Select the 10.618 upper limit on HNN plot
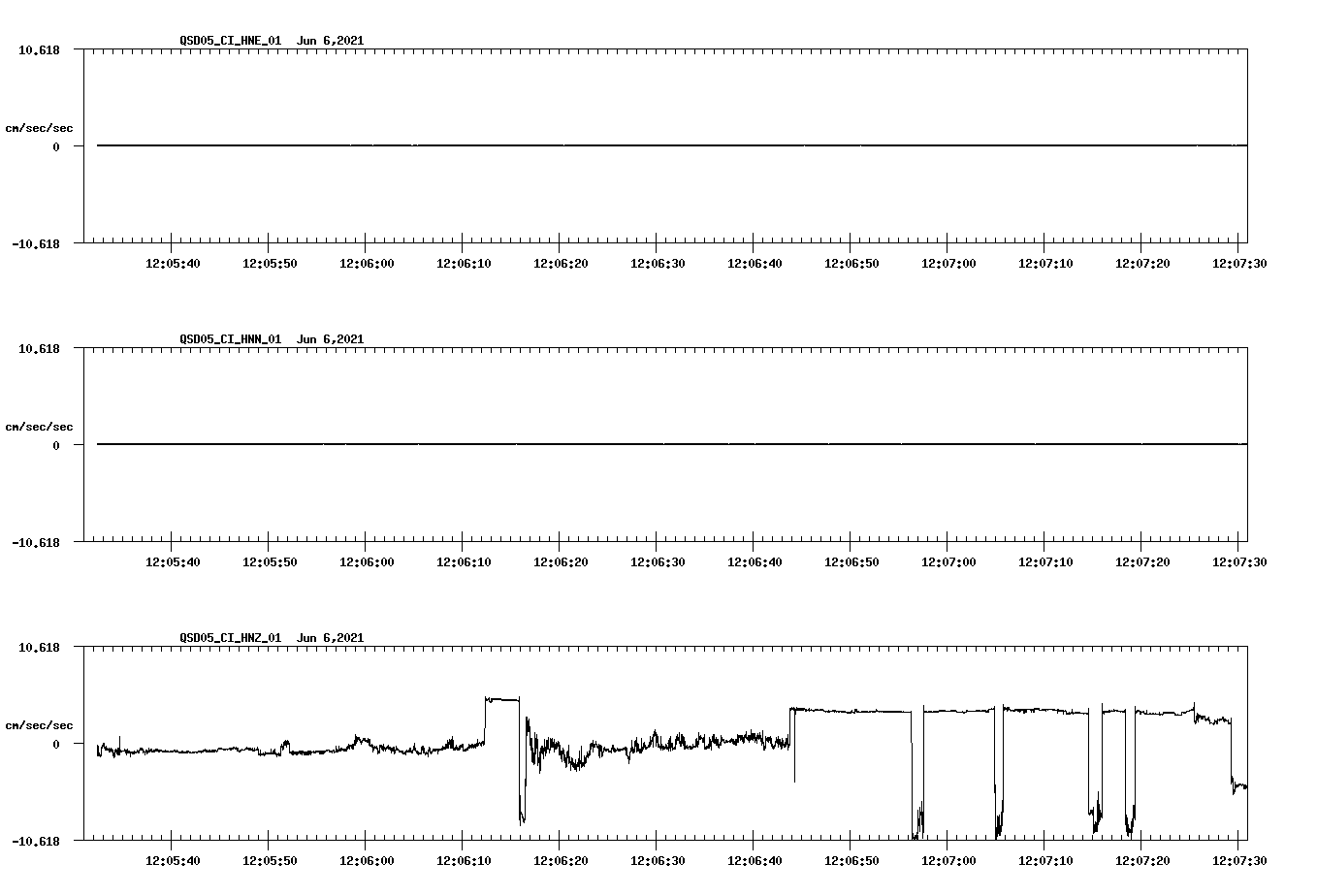1317x896 pixels. (39, 348)
